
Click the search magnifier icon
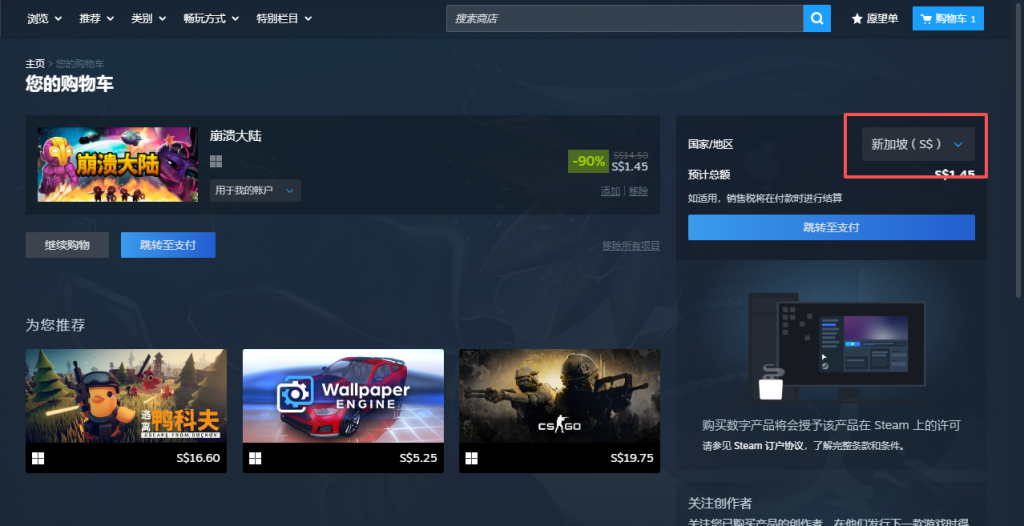coord(817,18)
